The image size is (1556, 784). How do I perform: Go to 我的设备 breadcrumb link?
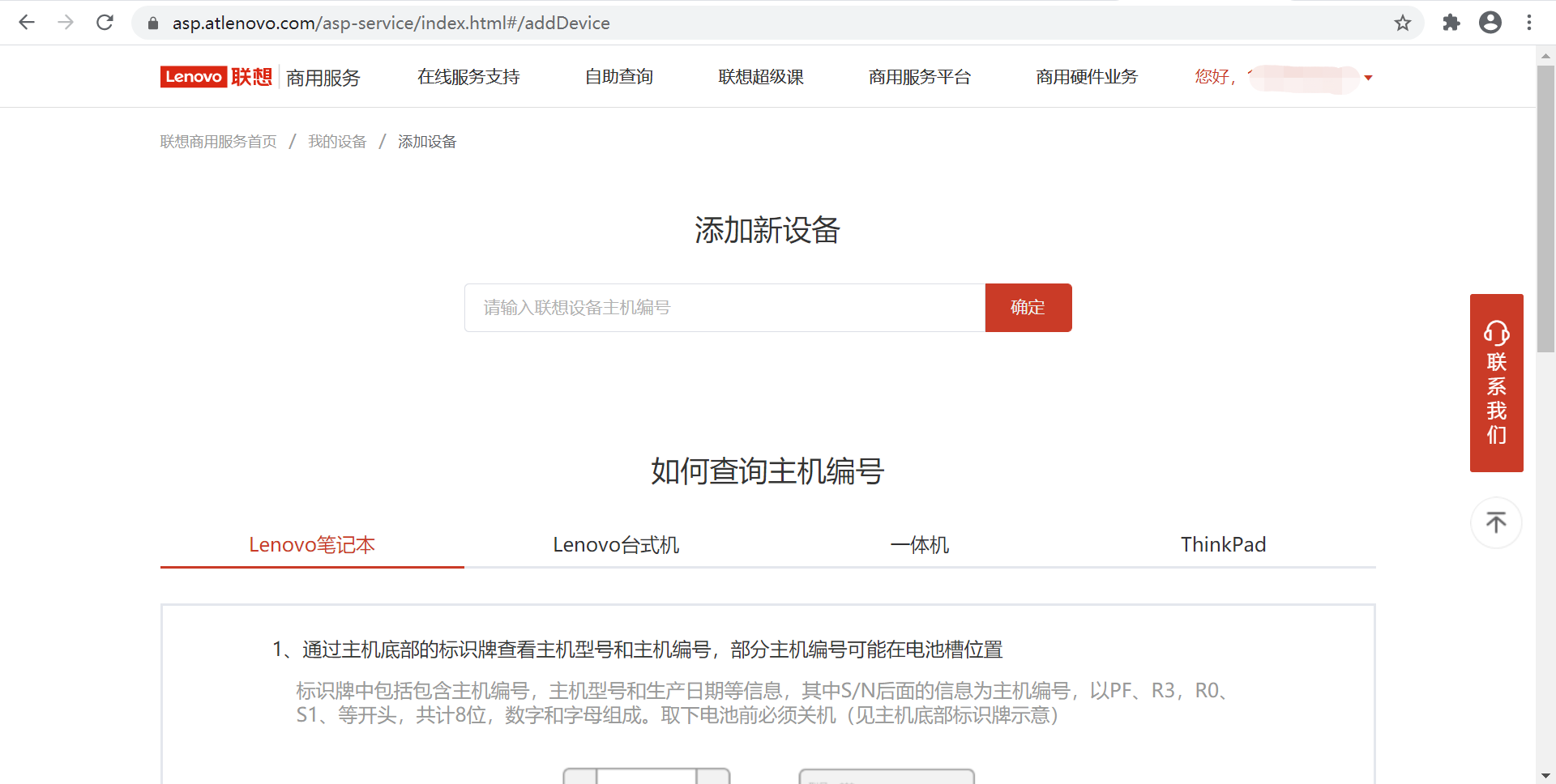click(337, 142)
